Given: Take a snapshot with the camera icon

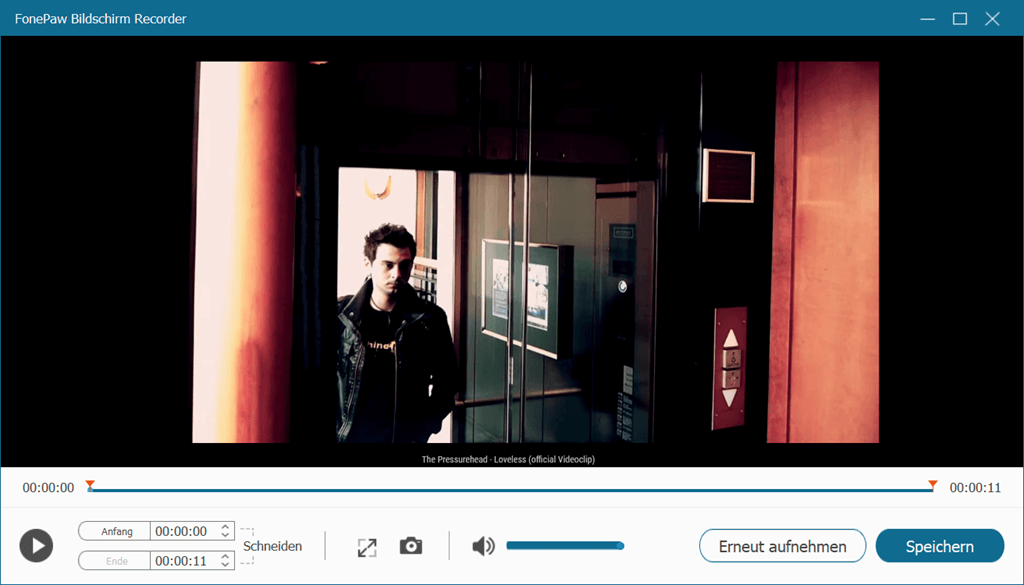Looking at the screenshot, I should (x=411, y=546).
